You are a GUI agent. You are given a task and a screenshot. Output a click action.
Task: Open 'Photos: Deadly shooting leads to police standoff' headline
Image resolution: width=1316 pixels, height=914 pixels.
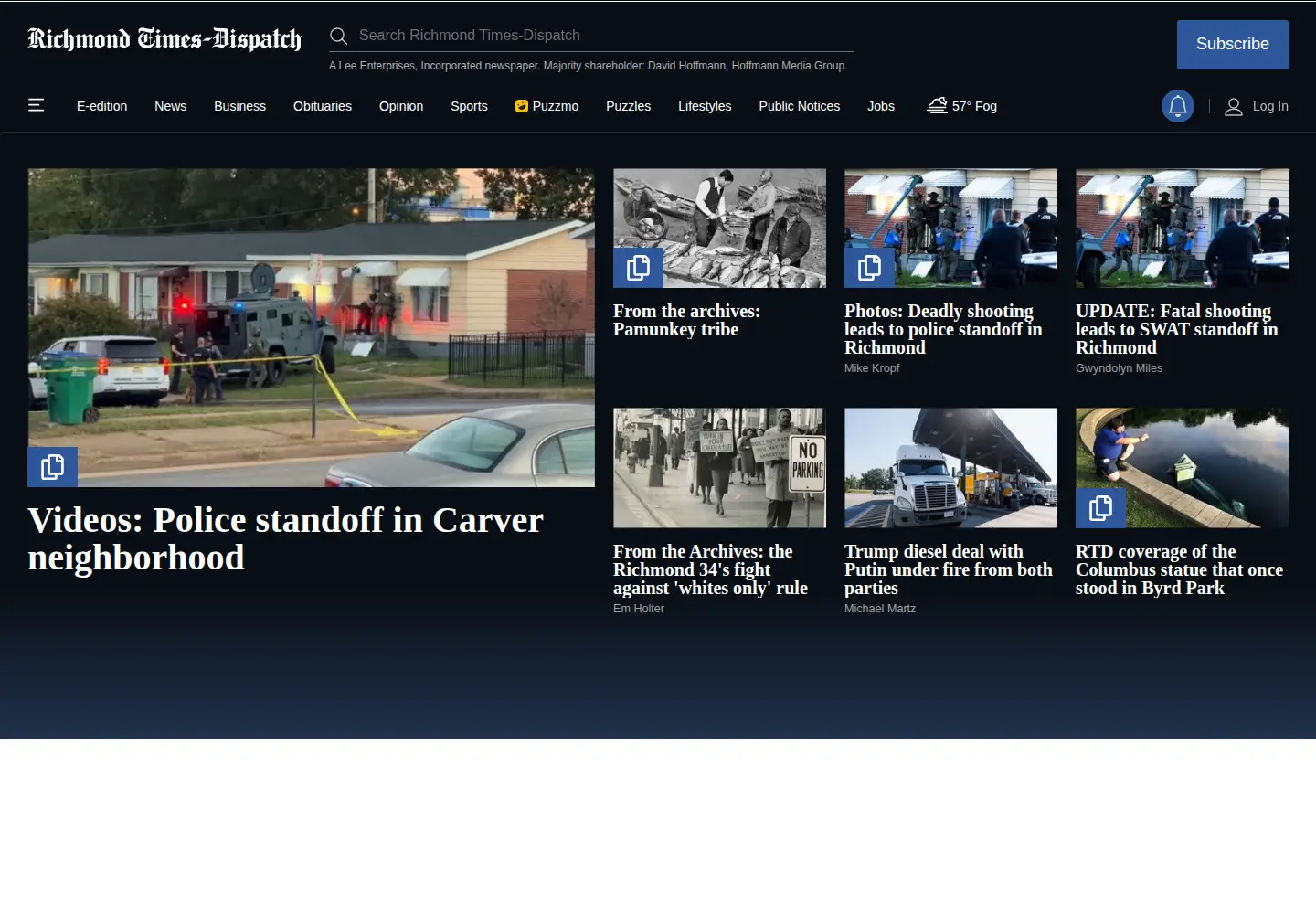943,329
